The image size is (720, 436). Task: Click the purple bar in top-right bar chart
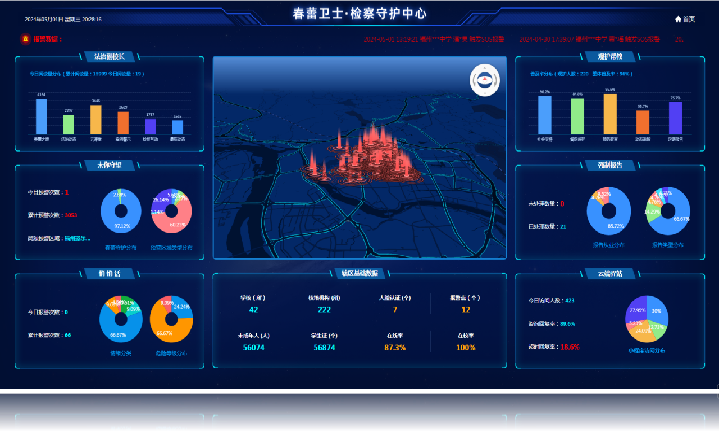point(675,117)
